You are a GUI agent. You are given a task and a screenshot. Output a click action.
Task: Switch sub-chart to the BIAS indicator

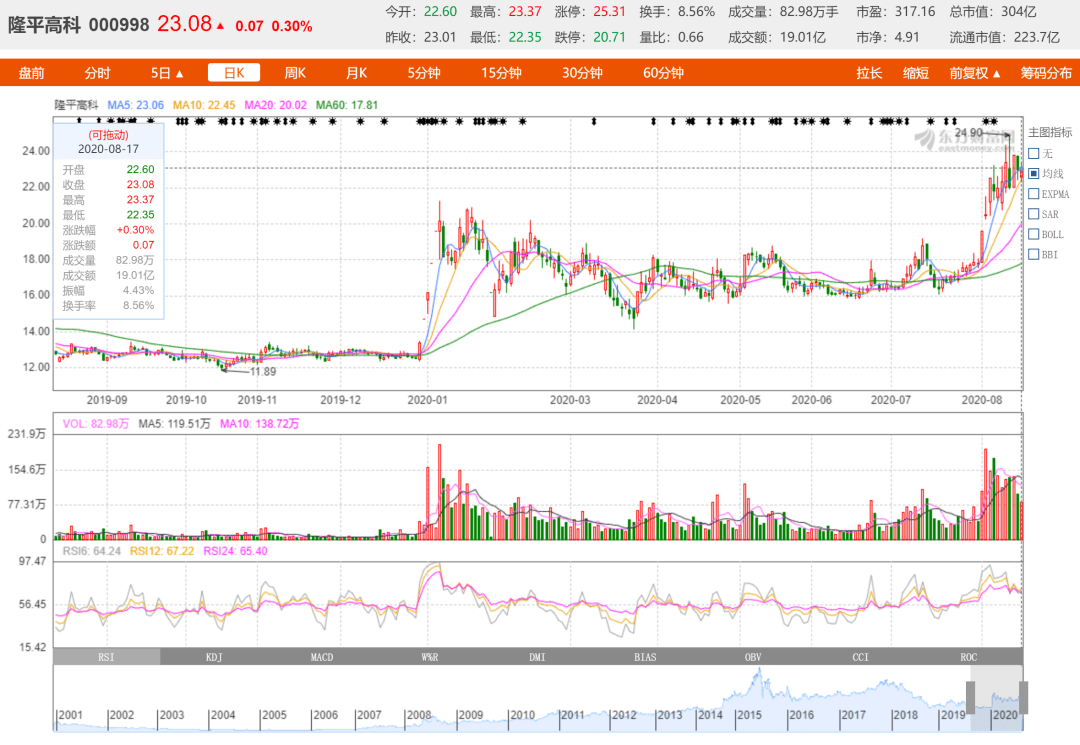645,657
